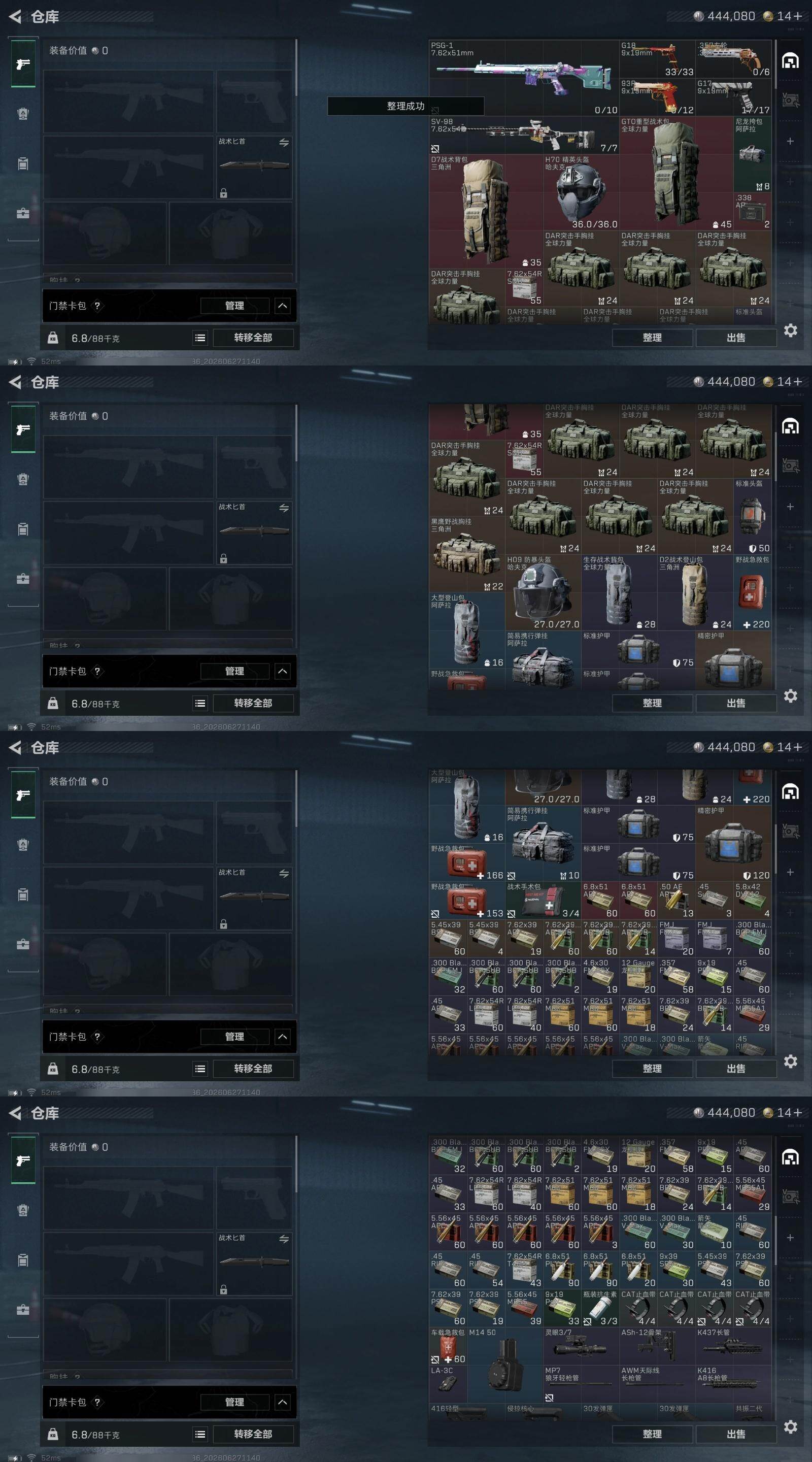Open main stash tab icon beside 357 revolver

[x=791, y=60]
